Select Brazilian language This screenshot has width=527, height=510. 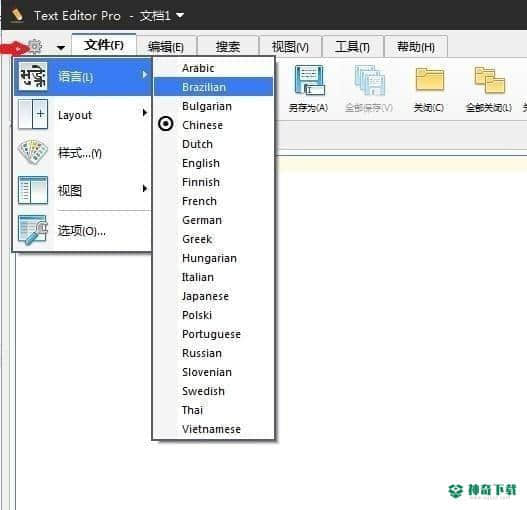tap(213, 87)
